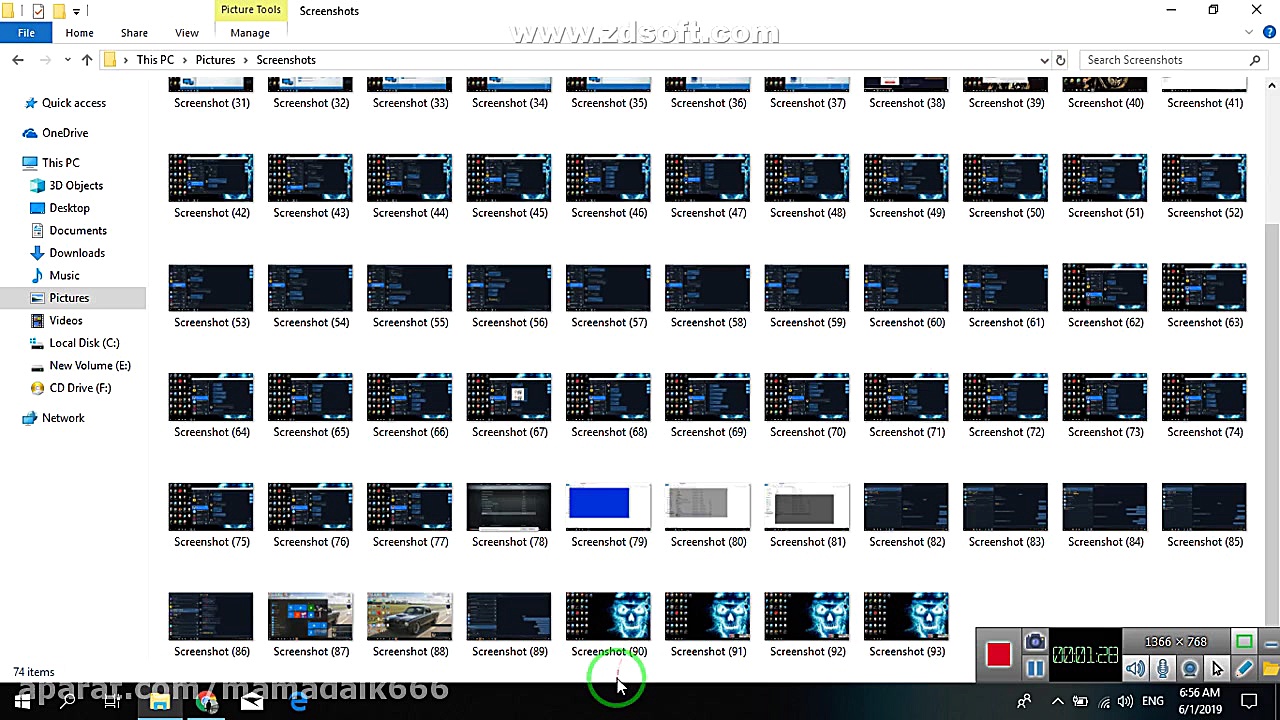The width and height of the screenshot is (1280, 720).
Task: Open the View ribbon tab
Action: pyautogui.click(x=187, y=33)
